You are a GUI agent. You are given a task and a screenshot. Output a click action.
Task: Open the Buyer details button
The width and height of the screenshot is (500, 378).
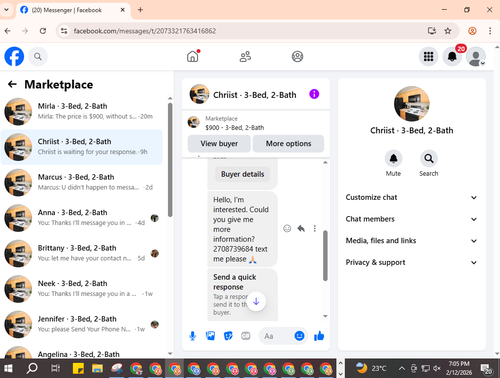point(242,174)
